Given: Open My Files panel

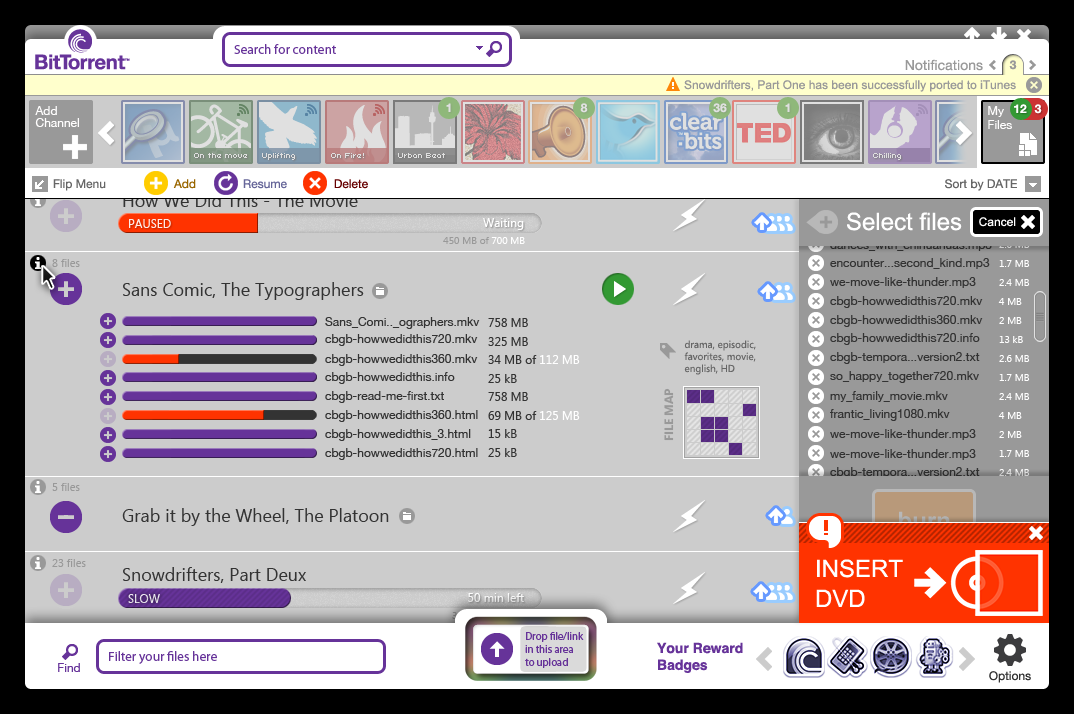Looking at the screenshot, I should tap(1012, 132).
